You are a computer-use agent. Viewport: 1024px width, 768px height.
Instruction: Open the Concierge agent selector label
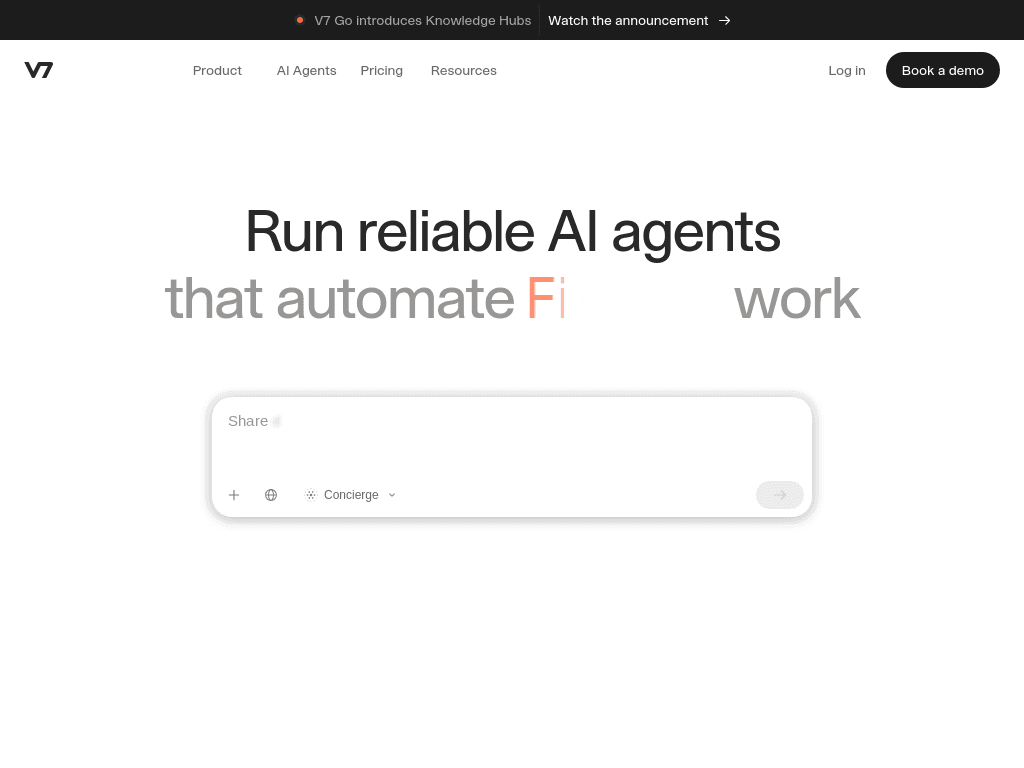coord(351,495)
